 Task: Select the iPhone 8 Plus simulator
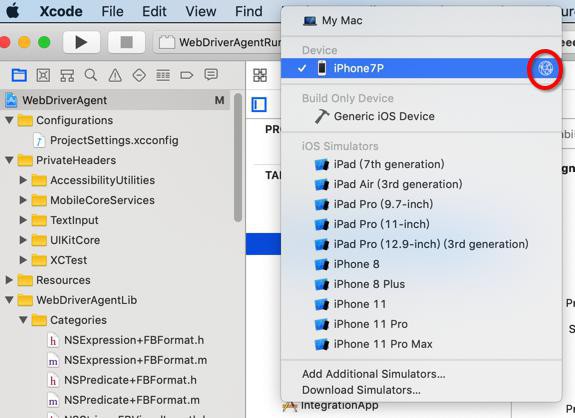point(421,284)
